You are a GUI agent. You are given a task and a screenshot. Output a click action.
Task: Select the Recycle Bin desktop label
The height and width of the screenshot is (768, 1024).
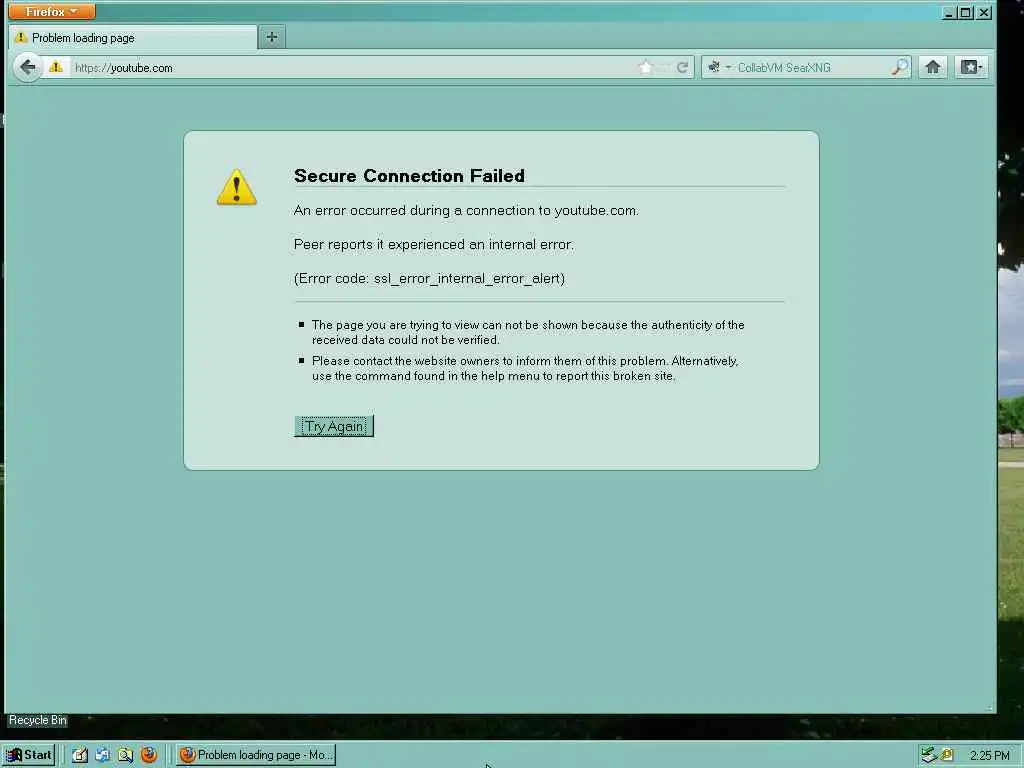(38, 720)
